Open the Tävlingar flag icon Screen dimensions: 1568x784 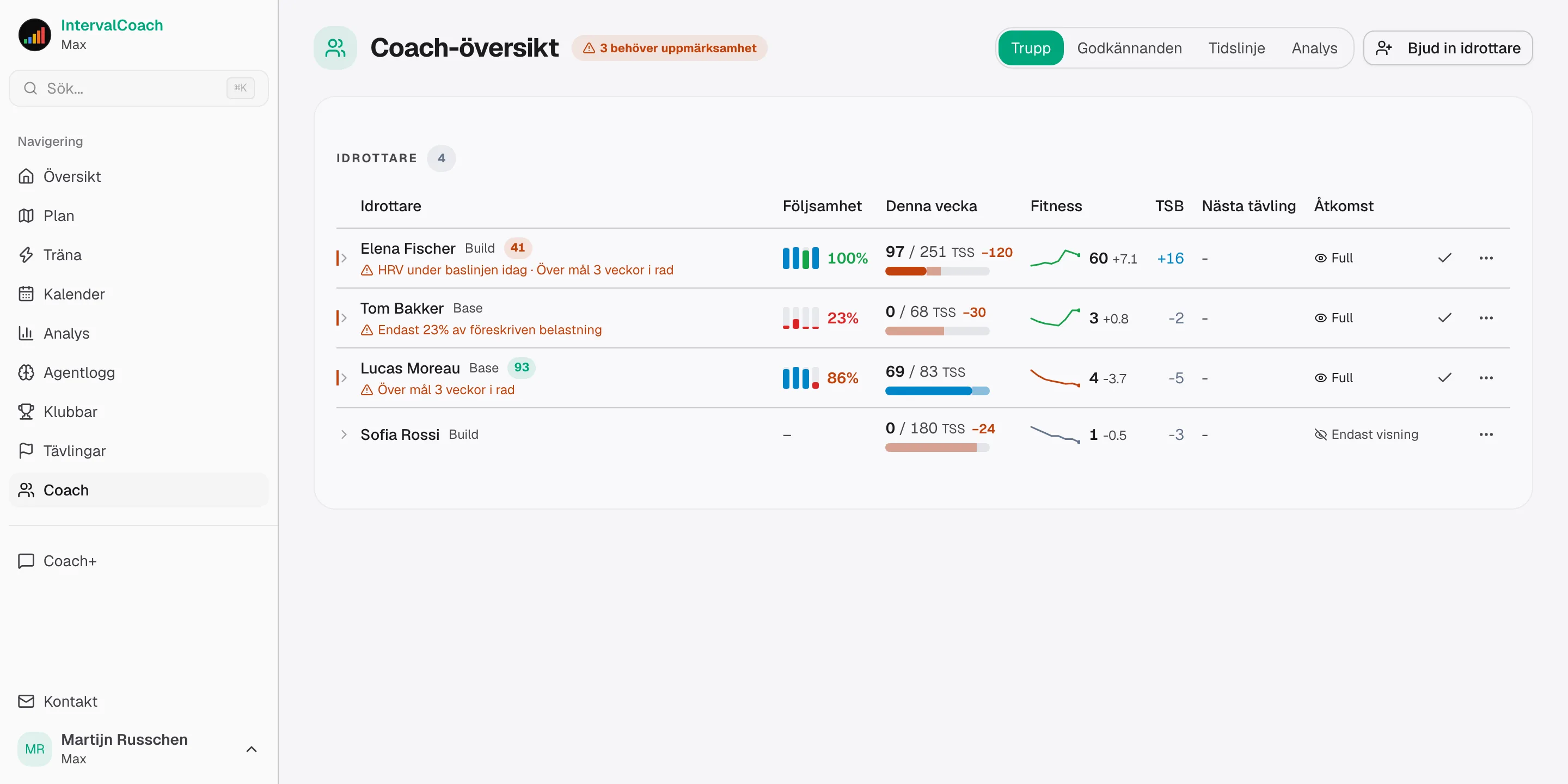[26, 451]
